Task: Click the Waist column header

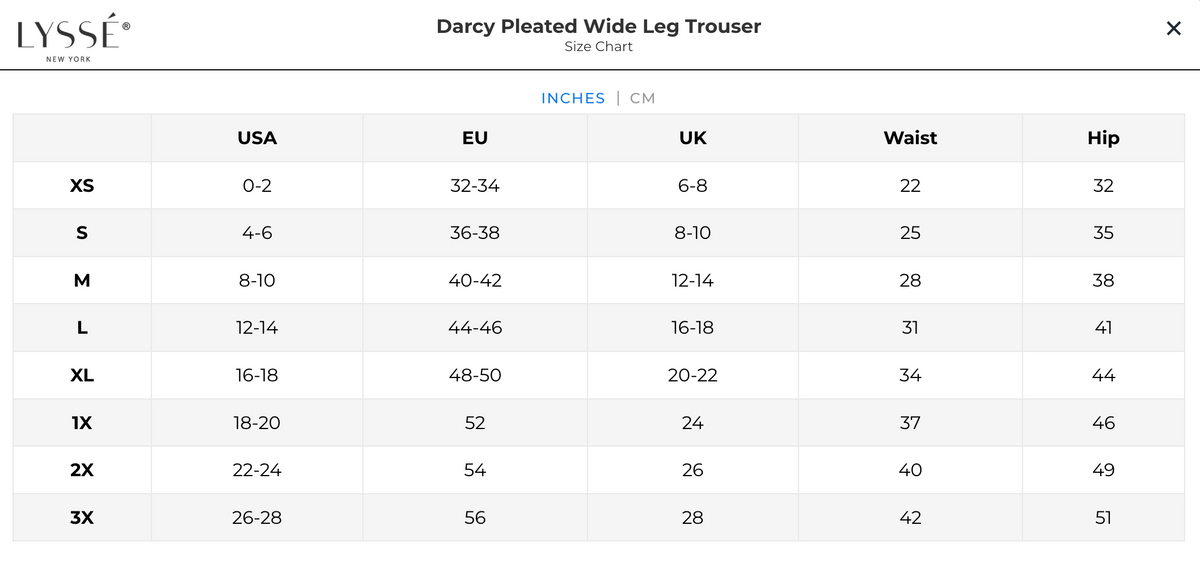Action: point(910,138)
